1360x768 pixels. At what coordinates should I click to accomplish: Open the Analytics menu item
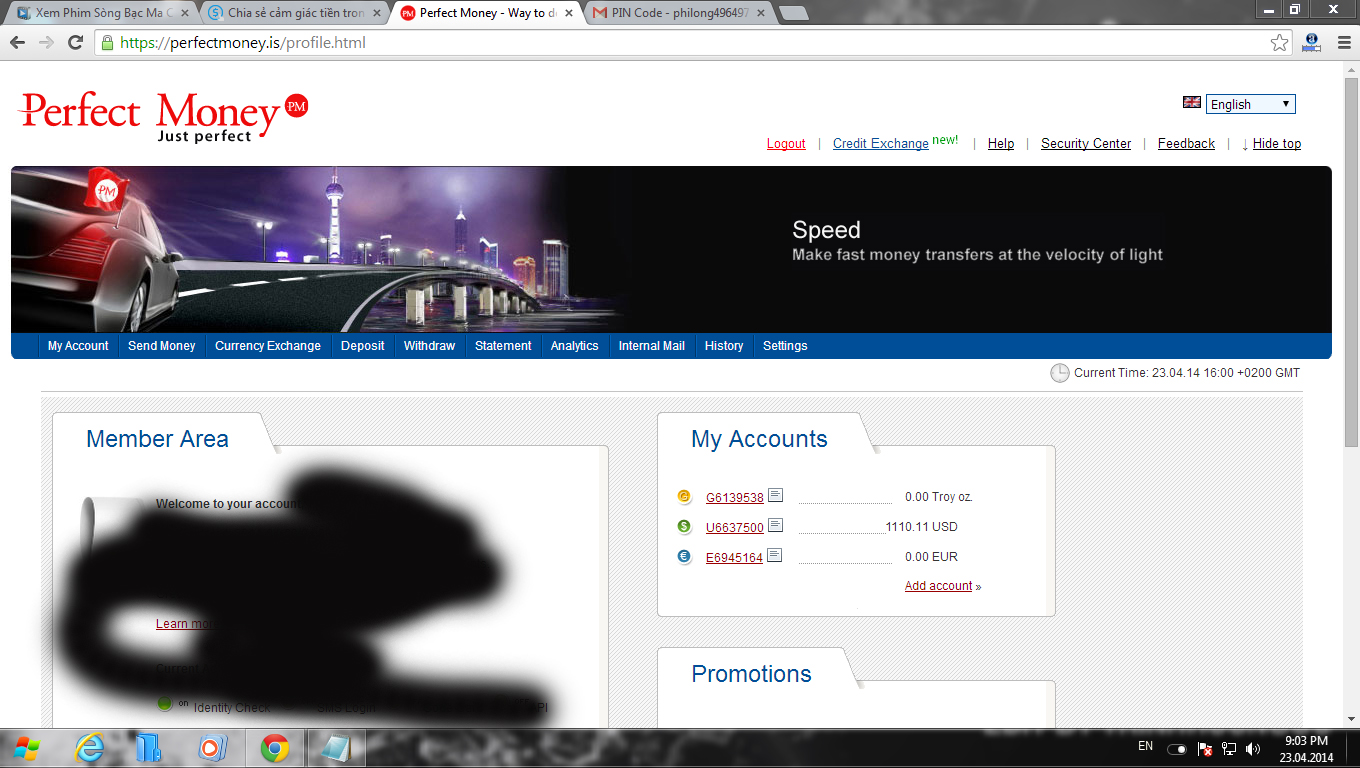click(x=575, y=346)
